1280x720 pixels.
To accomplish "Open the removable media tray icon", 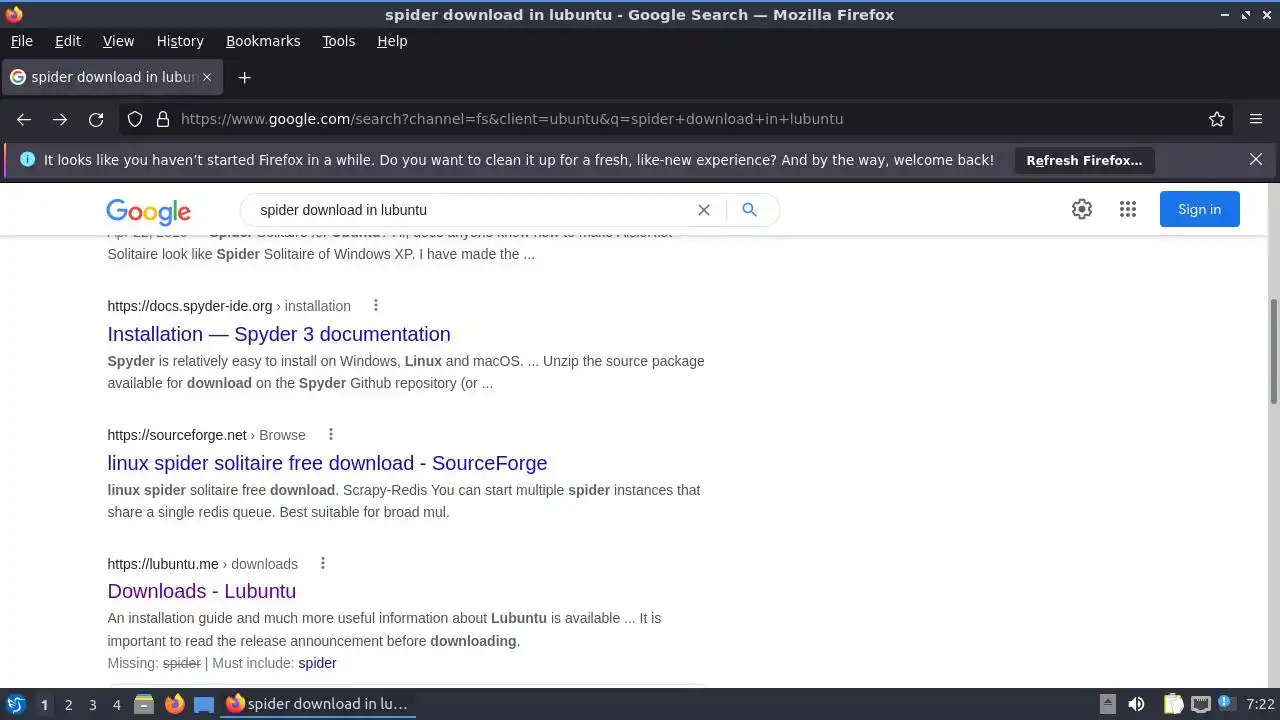I will pyautogui.click(x=1107, y=704).
